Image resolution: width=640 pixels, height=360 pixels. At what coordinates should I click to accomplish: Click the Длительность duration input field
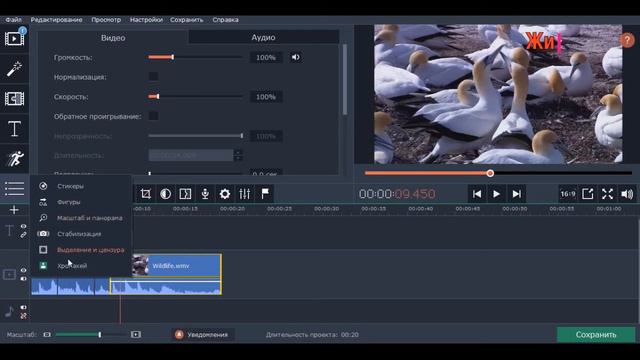(191, 155)
